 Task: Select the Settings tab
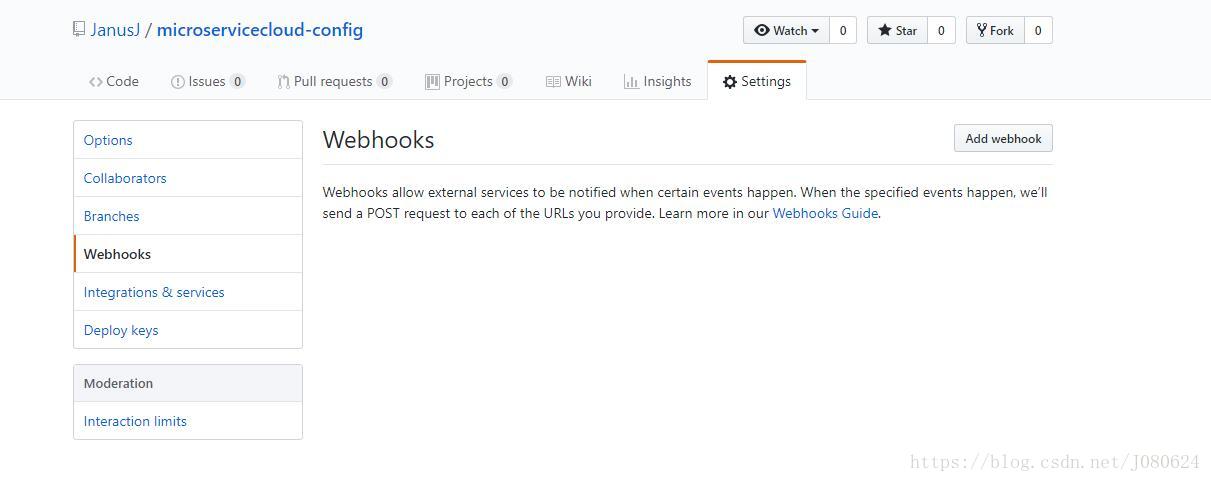pos(757,81)
